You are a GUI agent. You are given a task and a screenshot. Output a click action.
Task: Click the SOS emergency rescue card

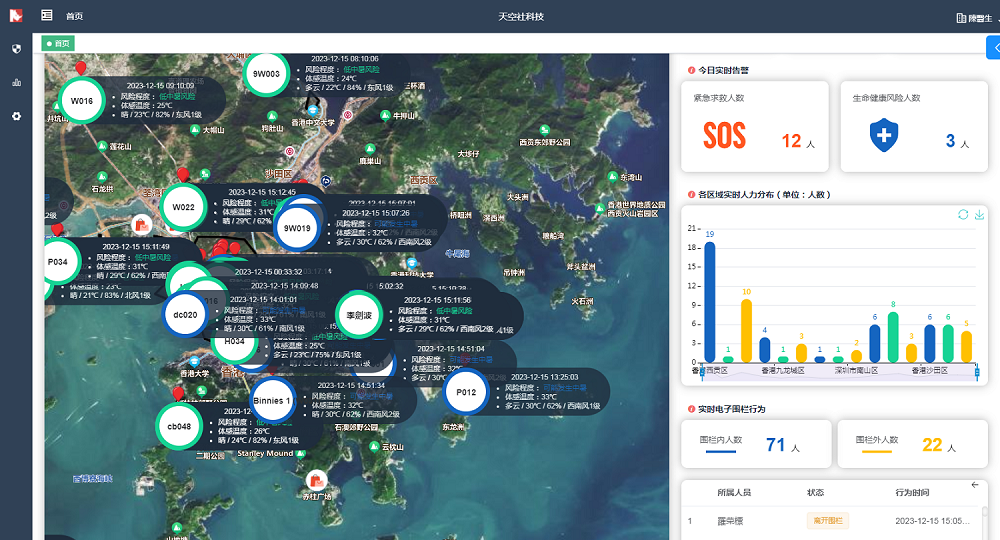pos(754,126)
